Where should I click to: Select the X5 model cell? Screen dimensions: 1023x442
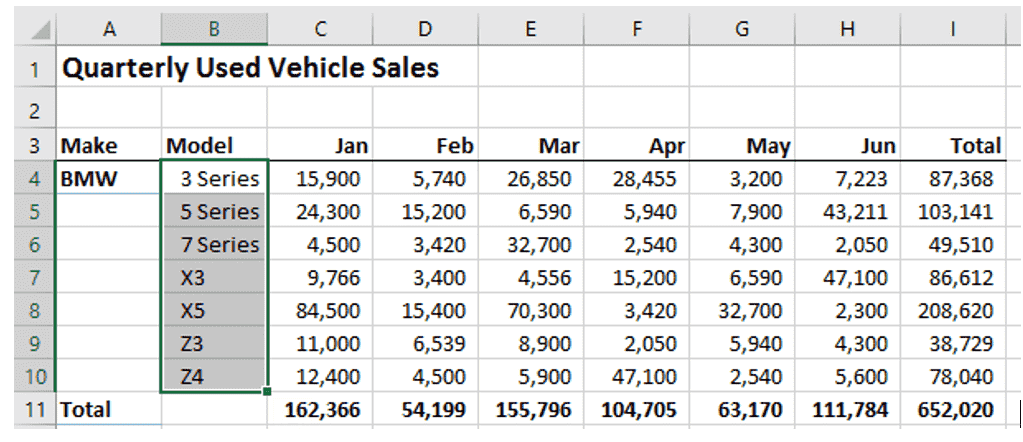pyautogui.click(x=214, y=311)
